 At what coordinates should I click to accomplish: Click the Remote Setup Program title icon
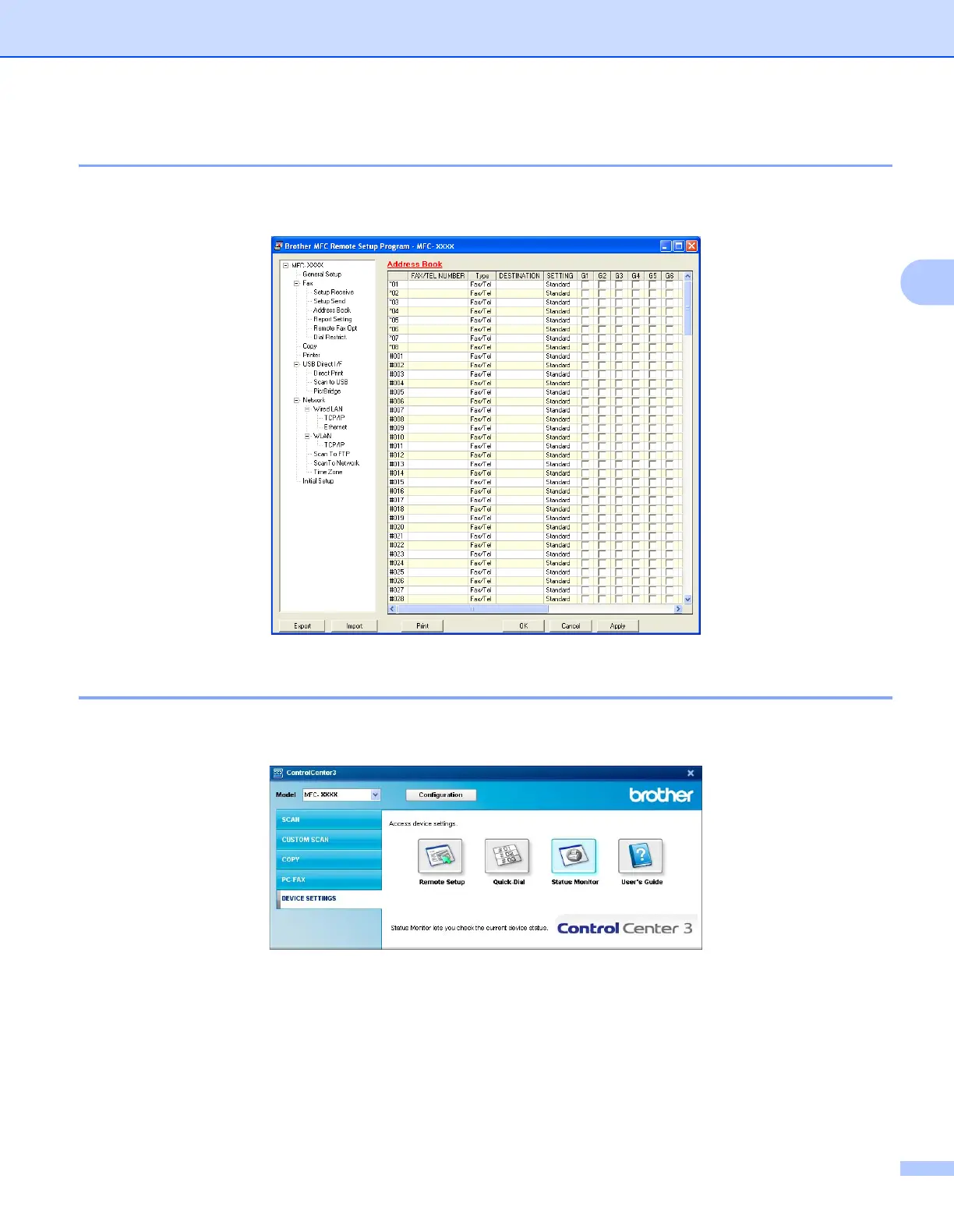point(279,246)
